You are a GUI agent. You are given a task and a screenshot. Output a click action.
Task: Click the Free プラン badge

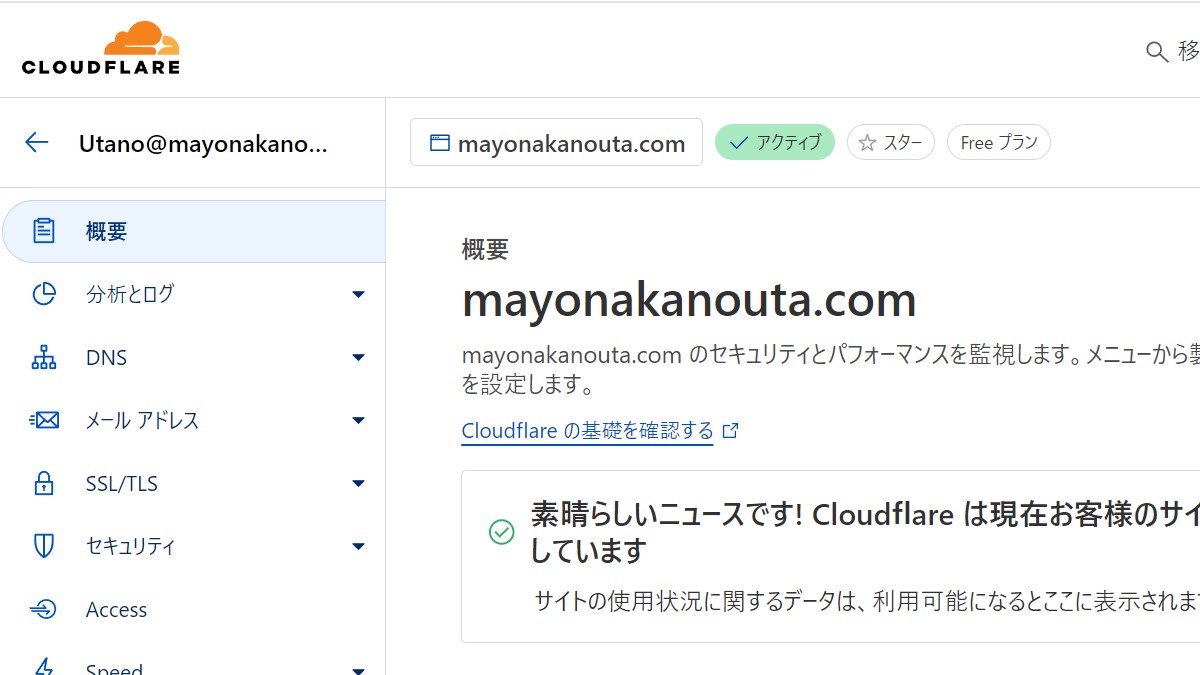click(999, 143)
